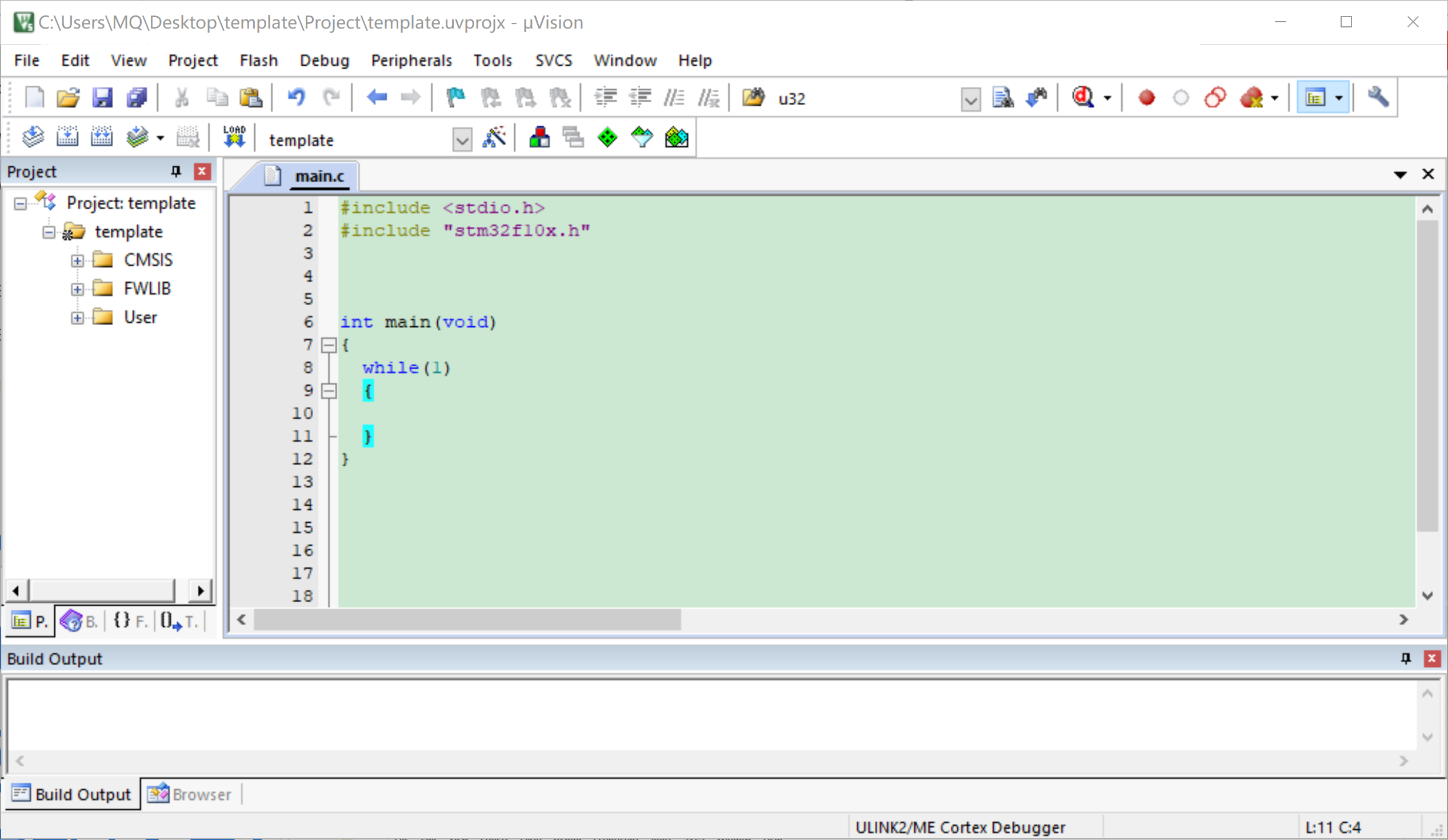Open Options for Target magic wand

(x=494, y=138)
